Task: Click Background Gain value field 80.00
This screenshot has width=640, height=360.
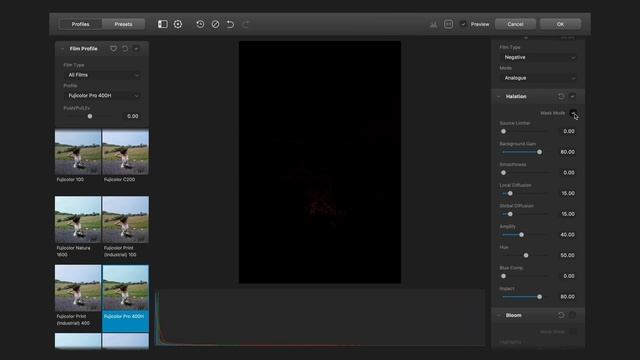Action: pyautogui.click(x=566, y=152)
